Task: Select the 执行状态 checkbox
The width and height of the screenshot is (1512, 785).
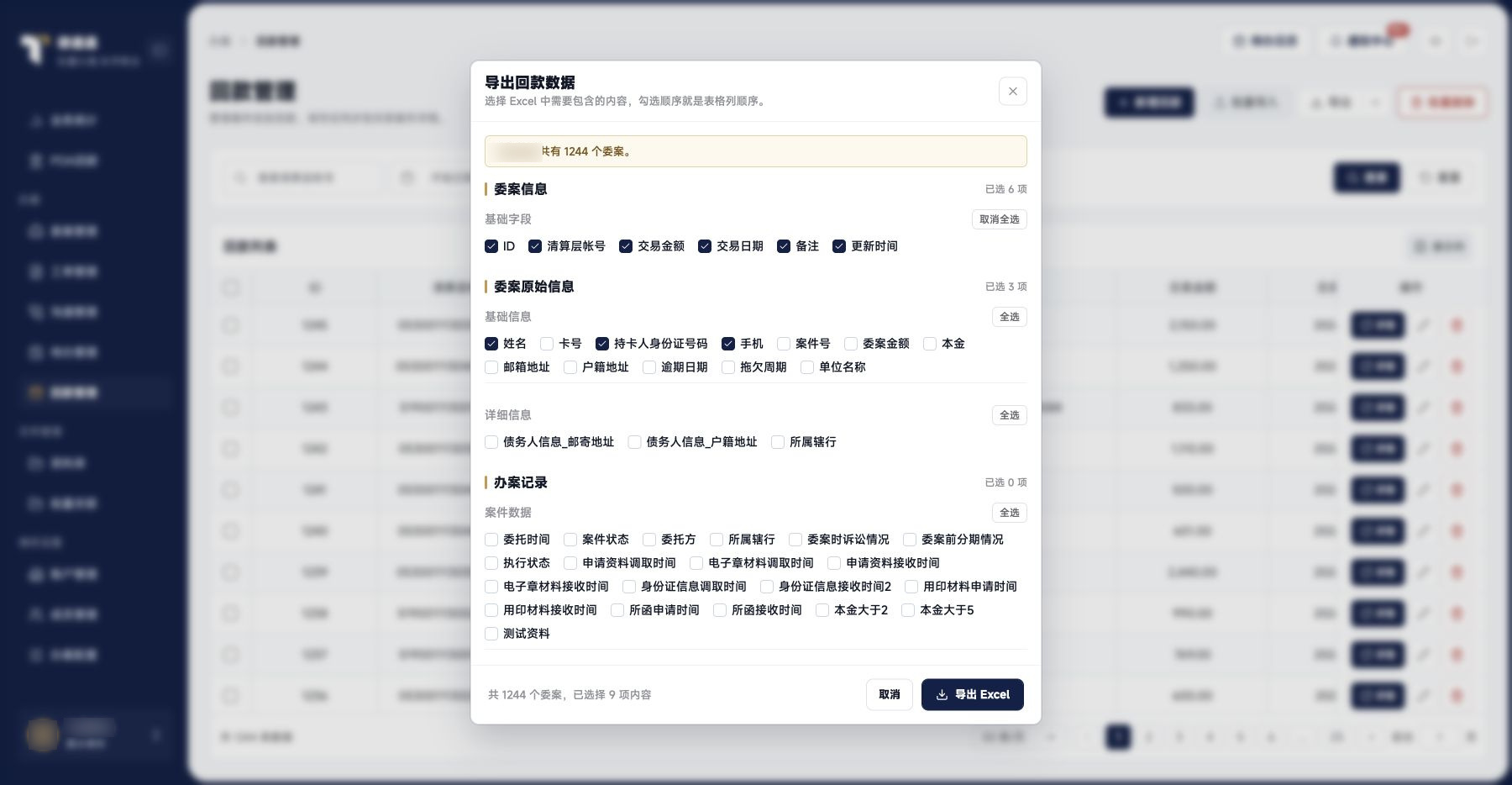Action: point(491,563)
